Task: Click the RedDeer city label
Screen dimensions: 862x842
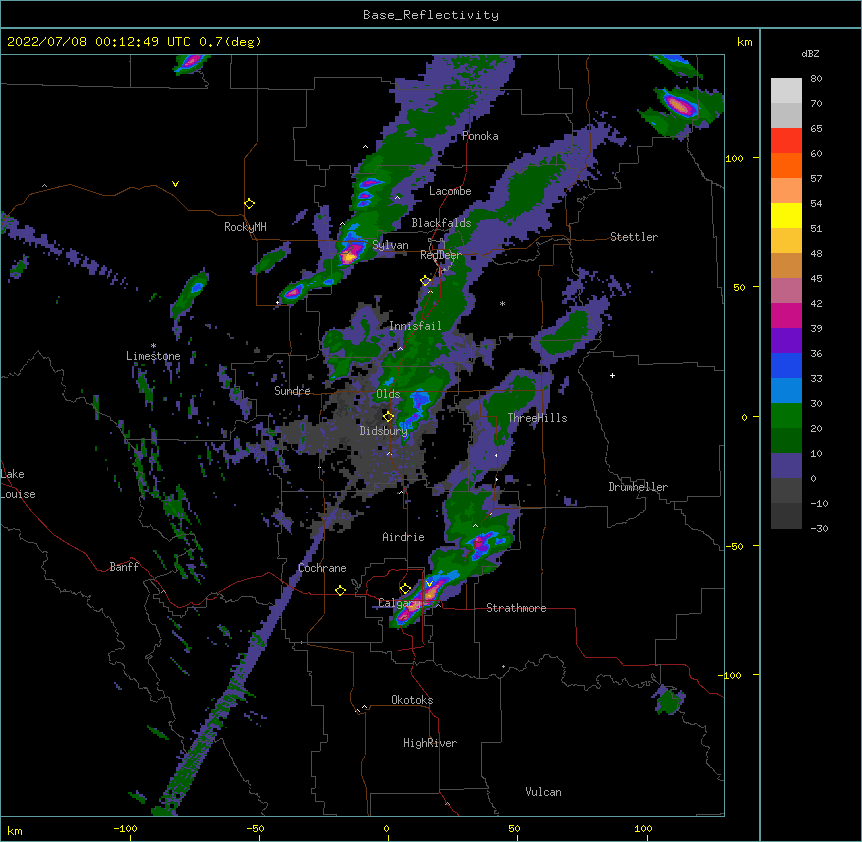Action: click(440, 255)
